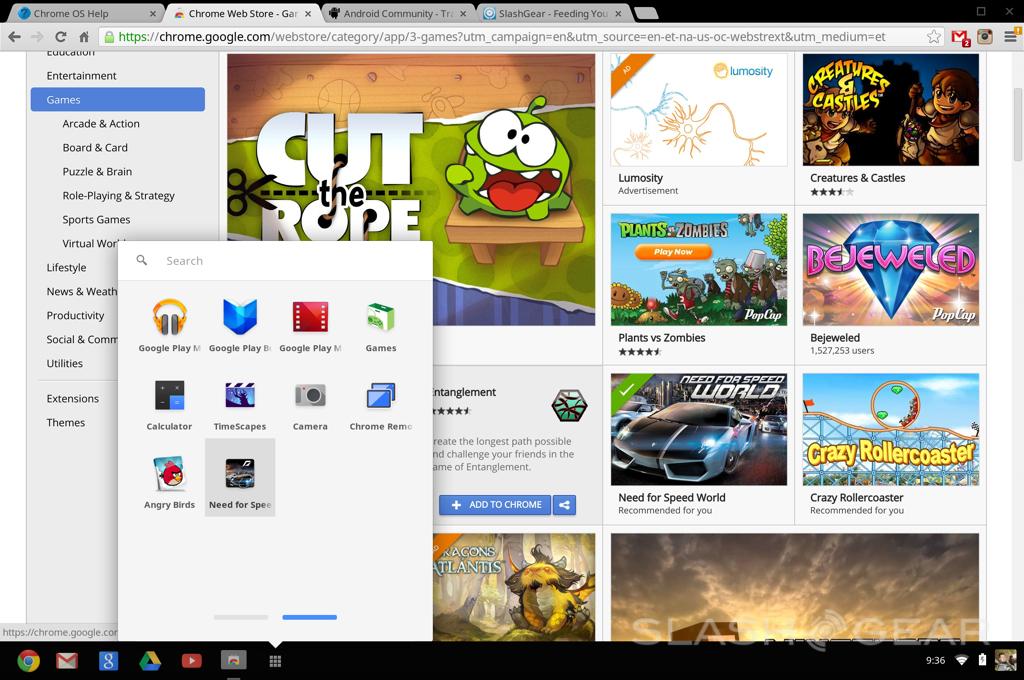The image size is (1024, 680).
Task: Open the Crazy Rollercoaster tile
Action: pos(891,446)
